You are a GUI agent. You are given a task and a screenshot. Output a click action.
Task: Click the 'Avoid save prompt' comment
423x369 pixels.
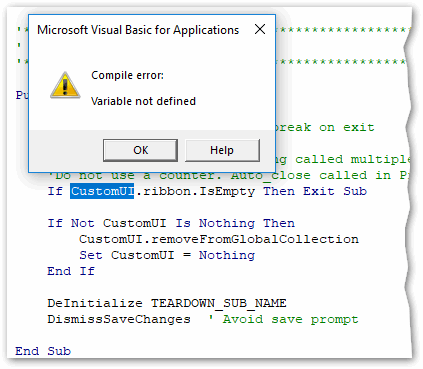click(290, 319)
